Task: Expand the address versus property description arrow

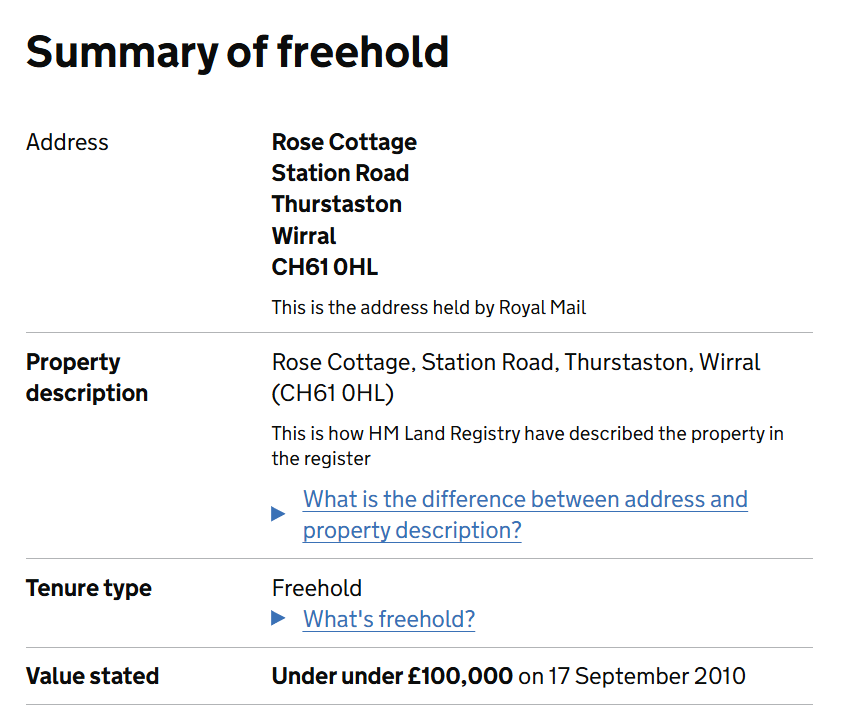Action: point(278,514)
